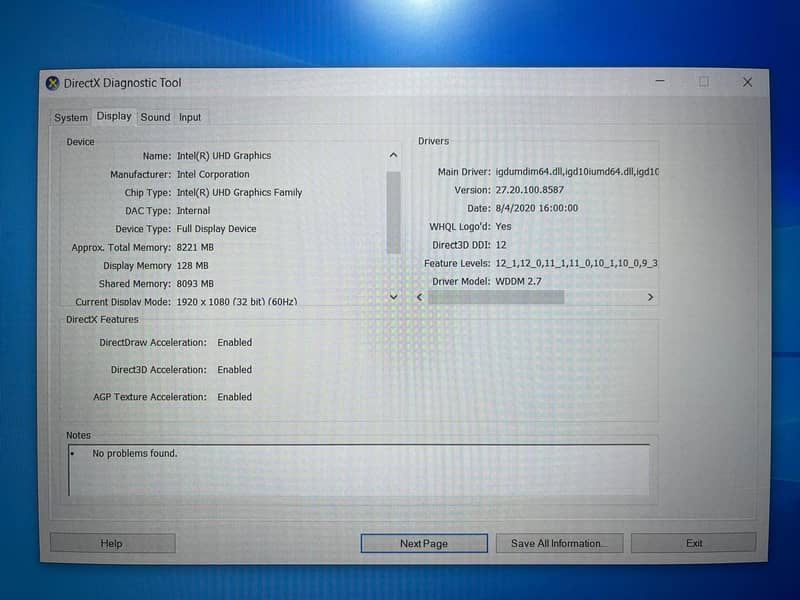The image size is (800, 600).
Task: Minimize the DirectX Diagnostic Tool window
Action: tap(660, 82)
